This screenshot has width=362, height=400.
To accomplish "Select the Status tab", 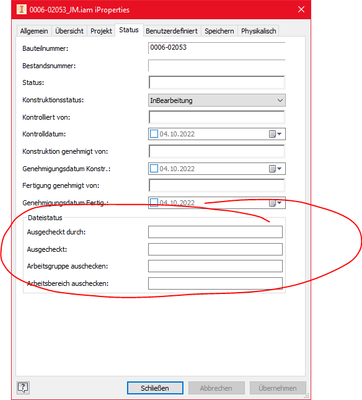I will 129,30.
